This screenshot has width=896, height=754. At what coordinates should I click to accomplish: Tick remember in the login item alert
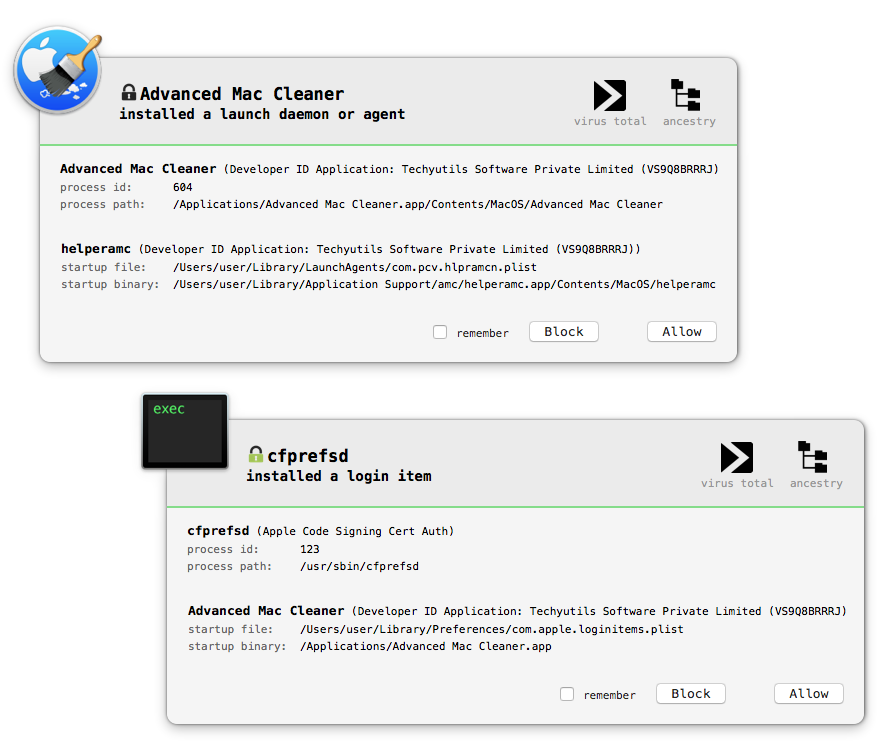click(567, 694)
